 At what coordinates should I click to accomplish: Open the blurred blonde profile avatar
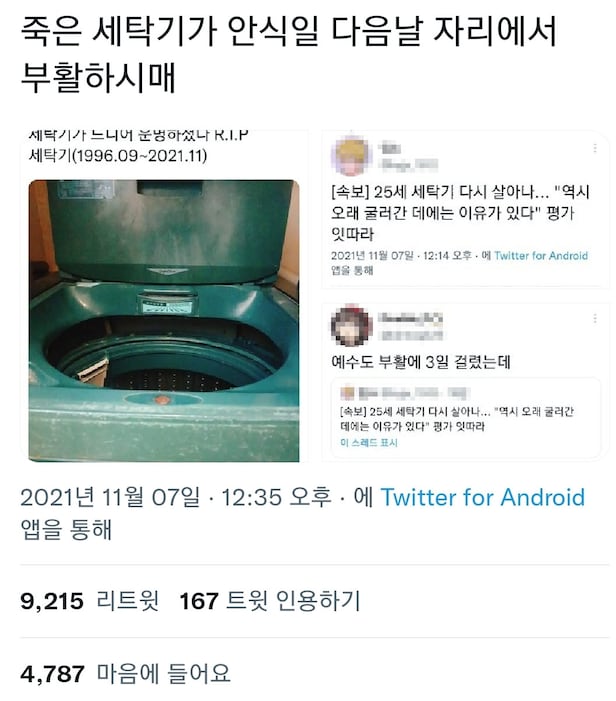pos(352,156)
